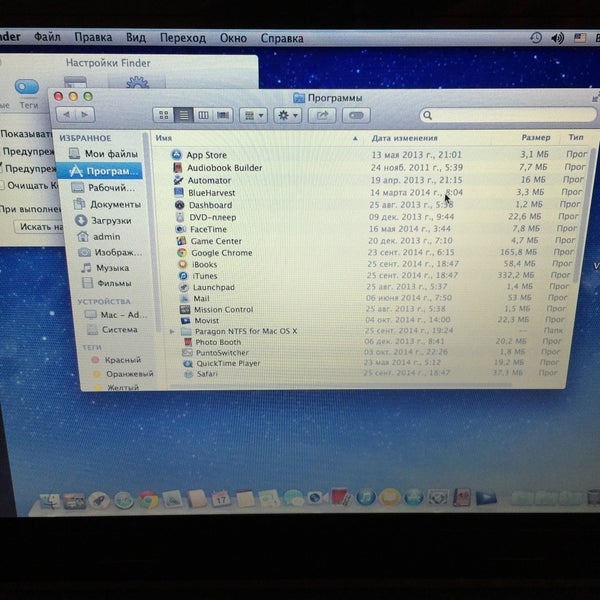Go forward with the right arrow button
The image size is (600, 600).
[85, 114]
